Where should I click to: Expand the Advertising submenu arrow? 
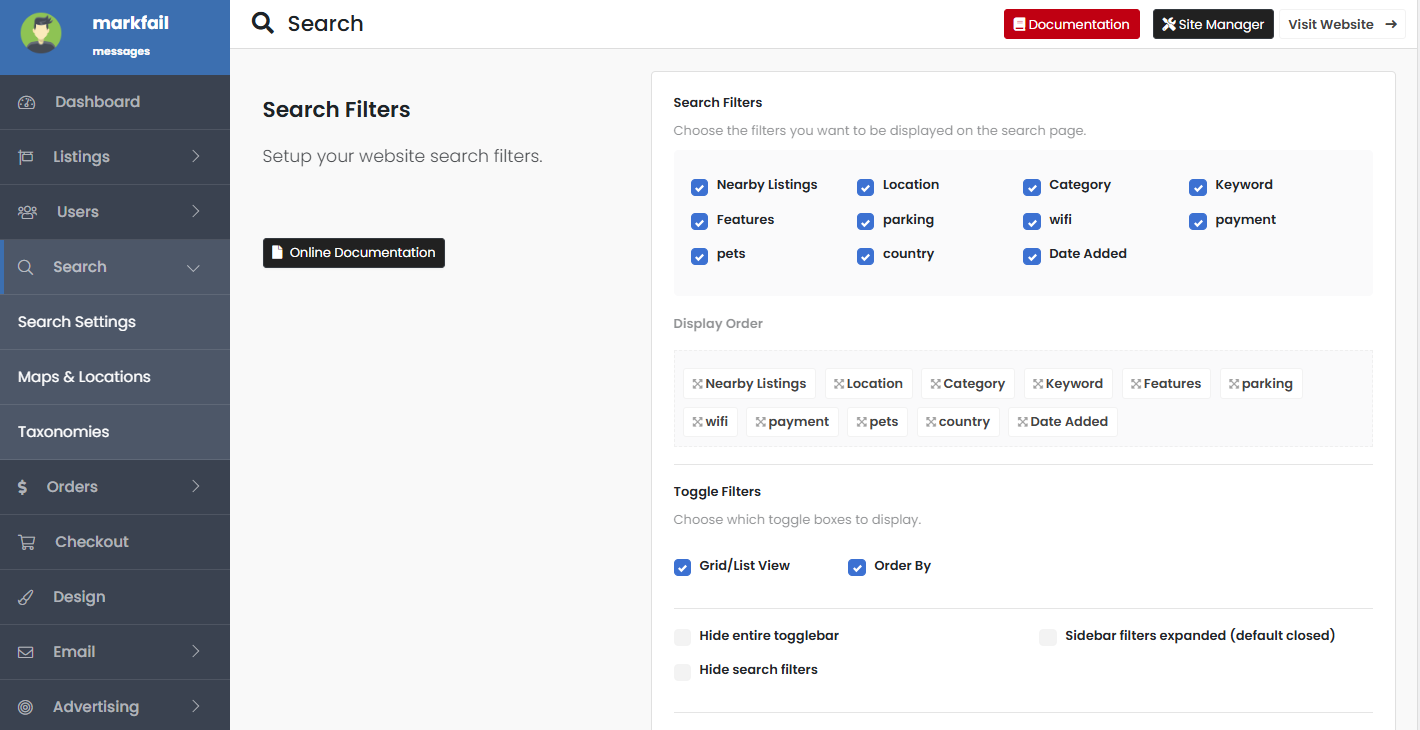pyautogui.click(x=195, y=707)
